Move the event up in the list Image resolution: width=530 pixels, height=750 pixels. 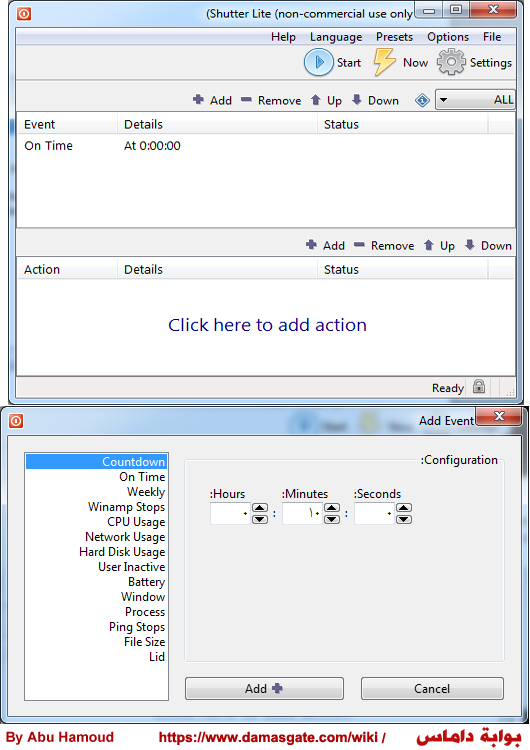tap(316, 99)
